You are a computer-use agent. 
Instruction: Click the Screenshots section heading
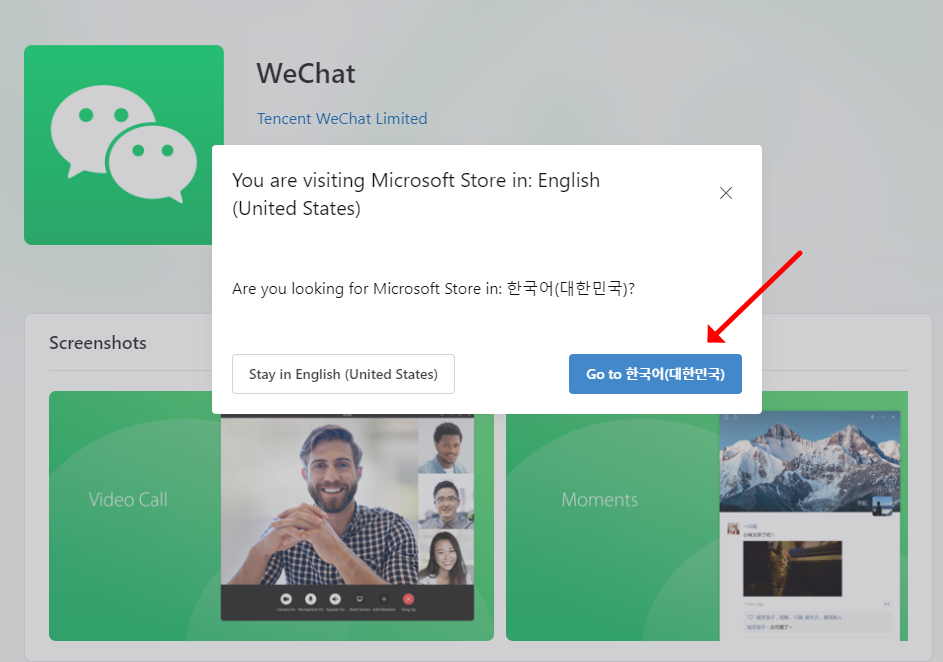click(98, 343)
